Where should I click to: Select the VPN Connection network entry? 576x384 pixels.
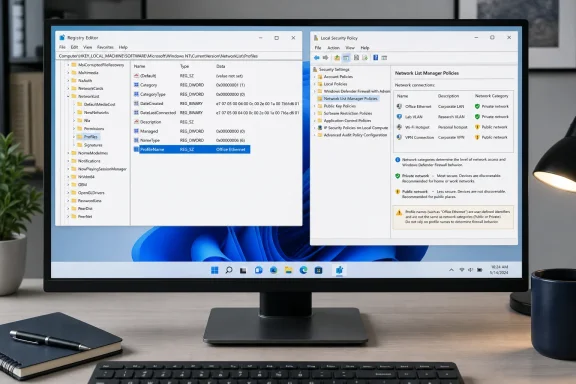(453, 137)
